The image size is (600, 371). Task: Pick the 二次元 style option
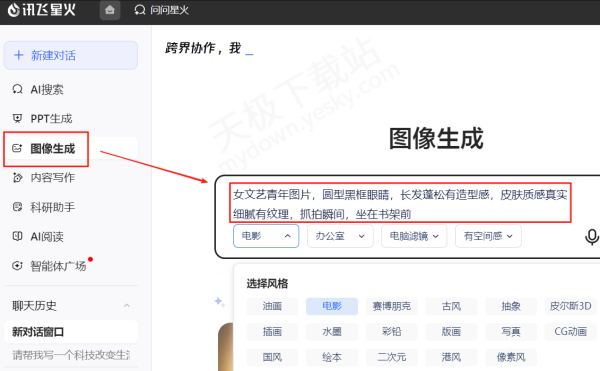(391, 357)
